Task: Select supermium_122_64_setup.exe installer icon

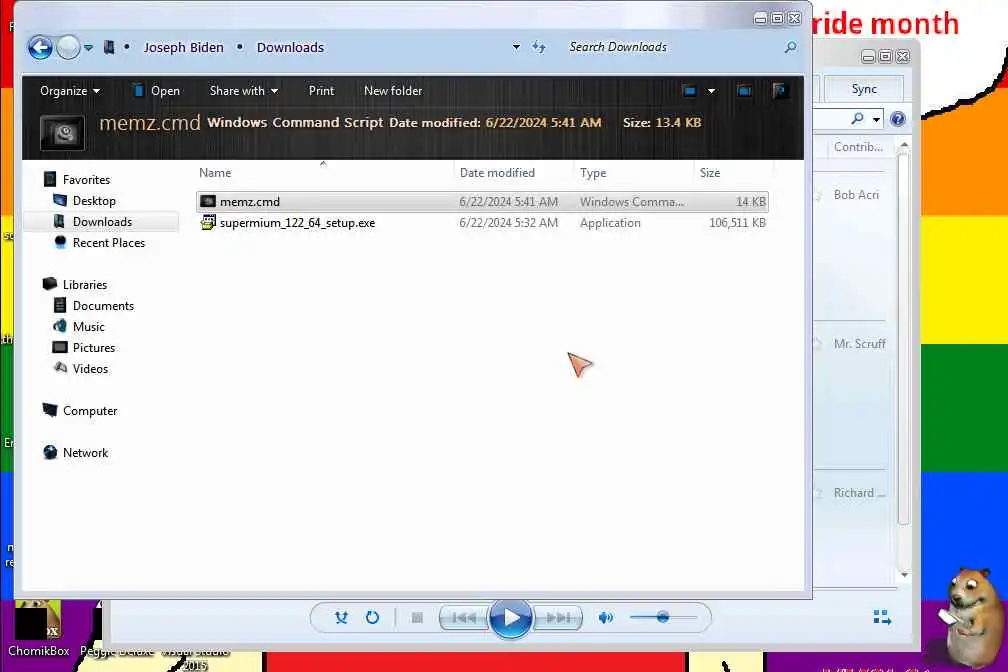Action: [208, 222]
